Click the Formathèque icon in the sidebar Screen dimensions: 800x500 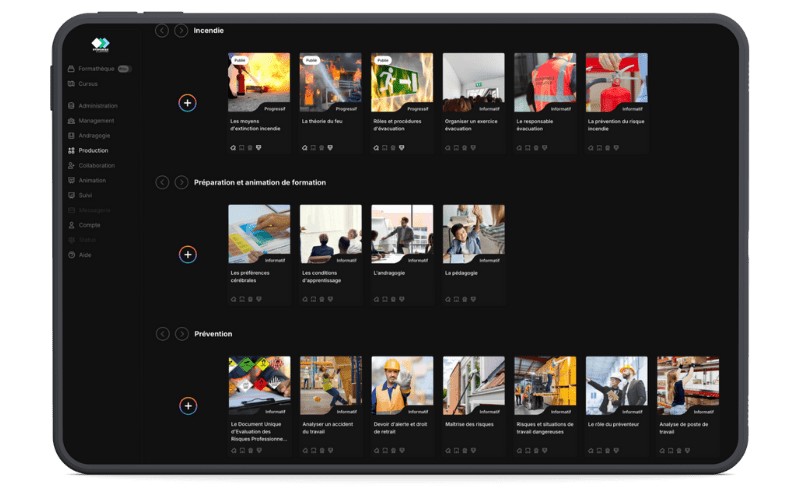point(71,69)
